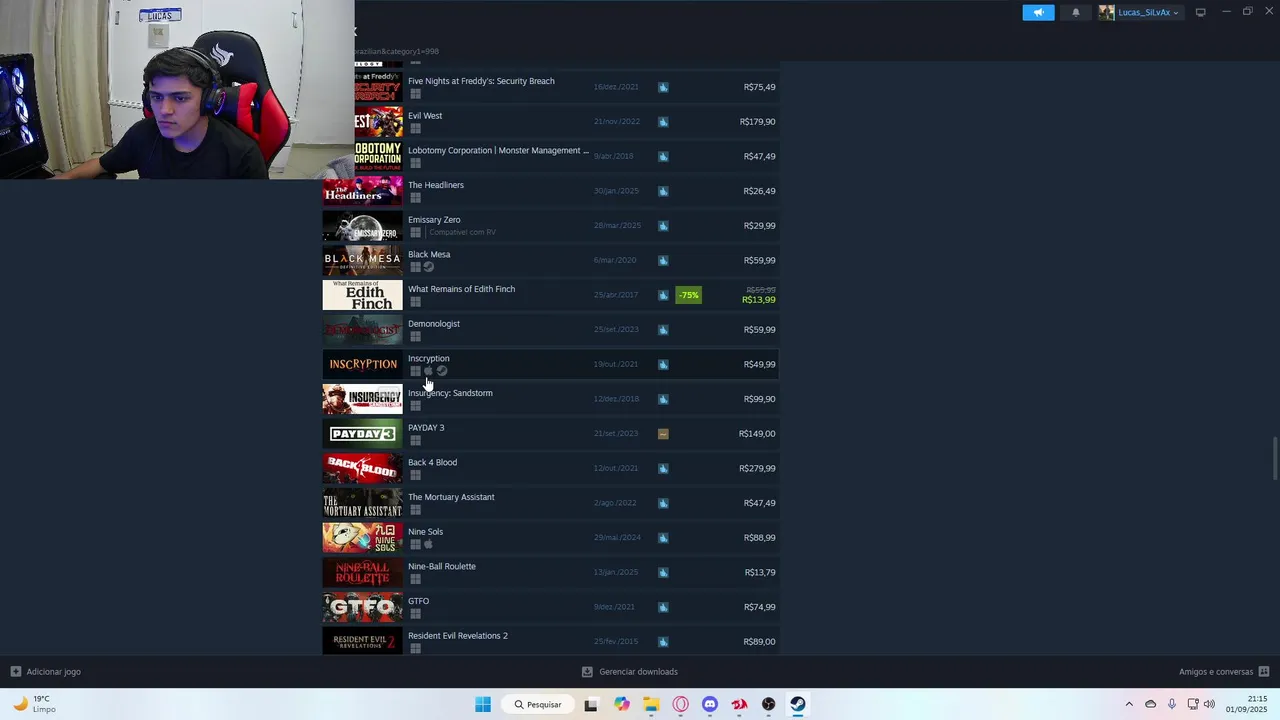Image resolution: width=1280 pixels, height=720 pixels.
Task: Open File Explorer from the taskbar
Action: [x=651, y=704]
